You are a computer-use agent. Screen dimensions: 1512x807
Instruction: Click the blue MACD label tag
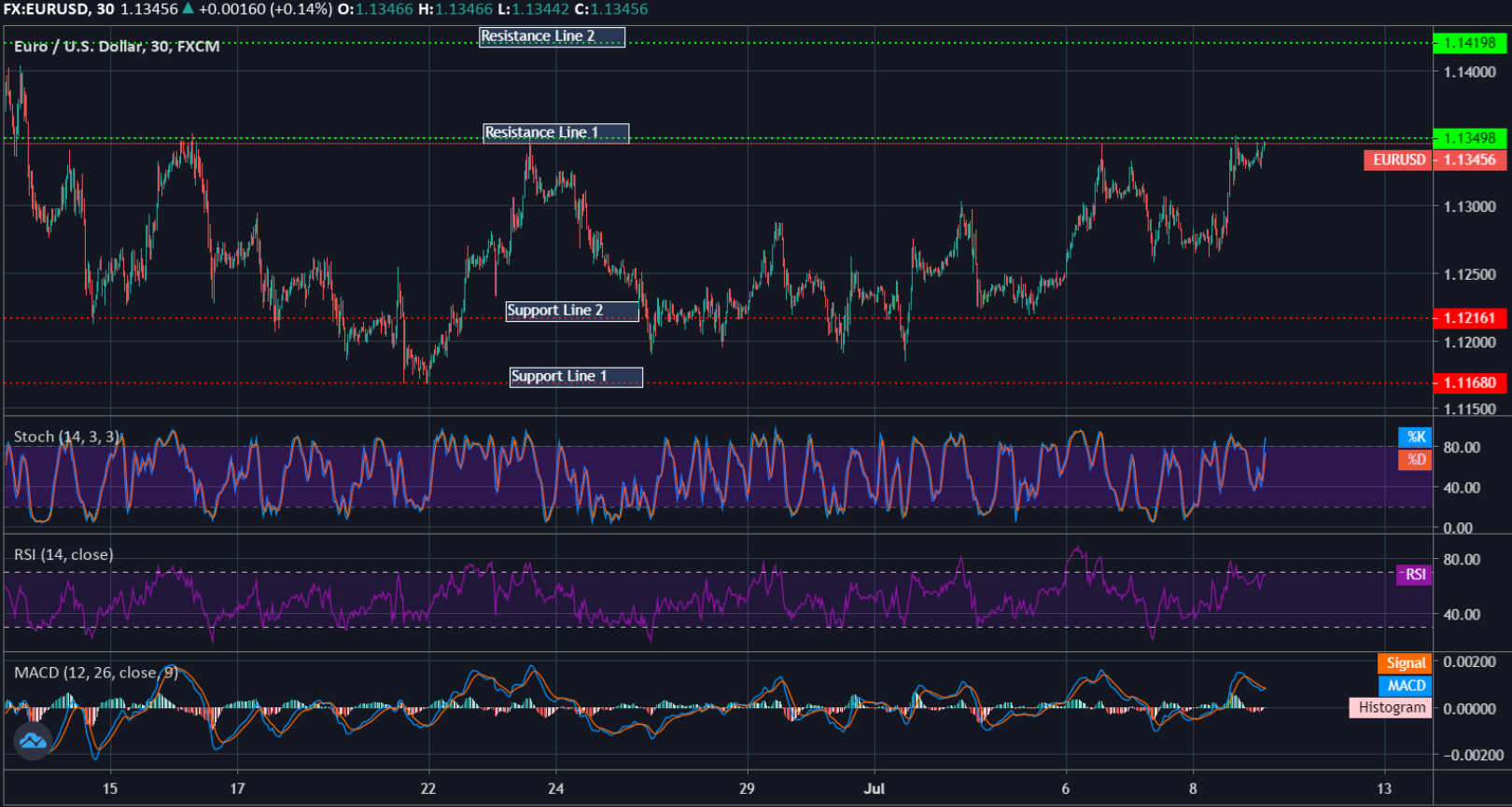click(1405, 686)
